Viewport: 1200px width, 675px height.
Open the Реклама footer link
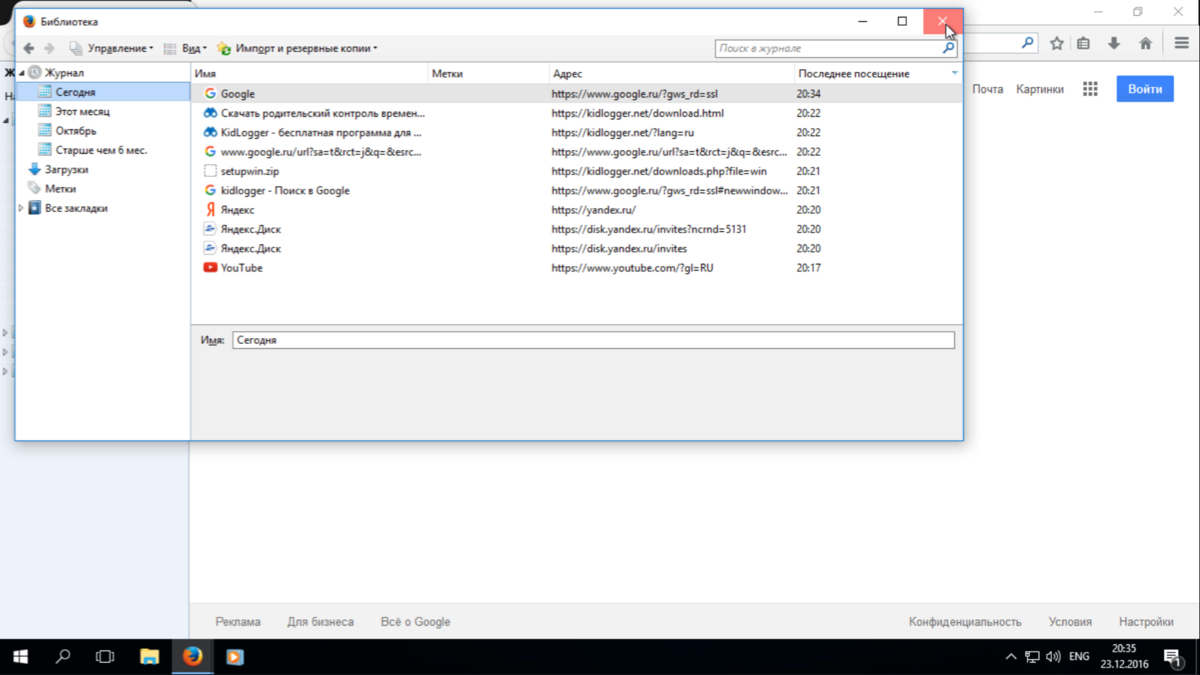point(238,622)
